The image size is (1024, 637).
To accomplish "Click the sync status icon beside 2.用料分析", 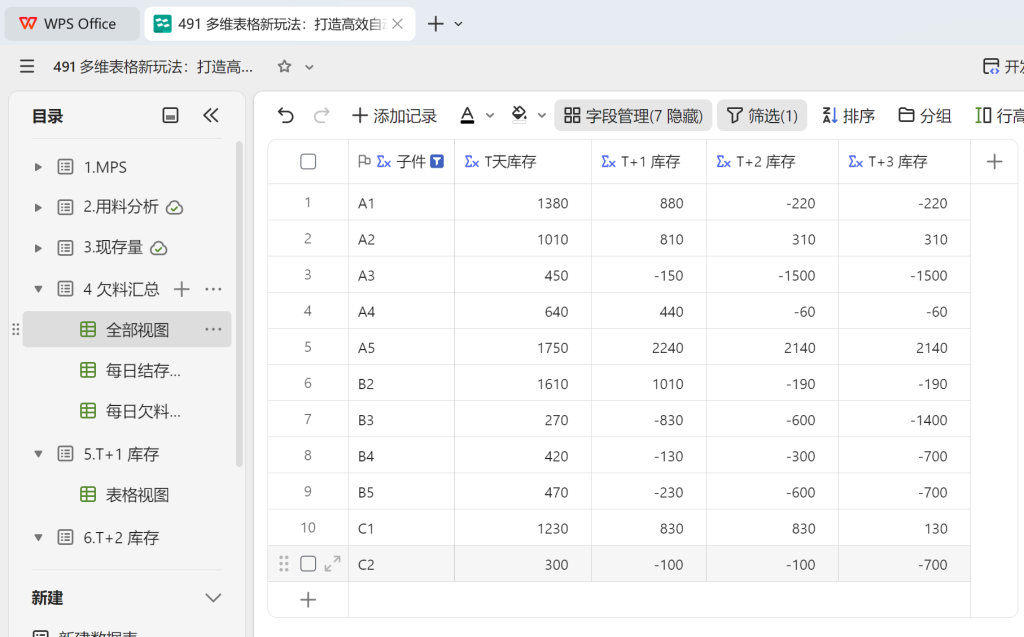I will coord(174,208).
